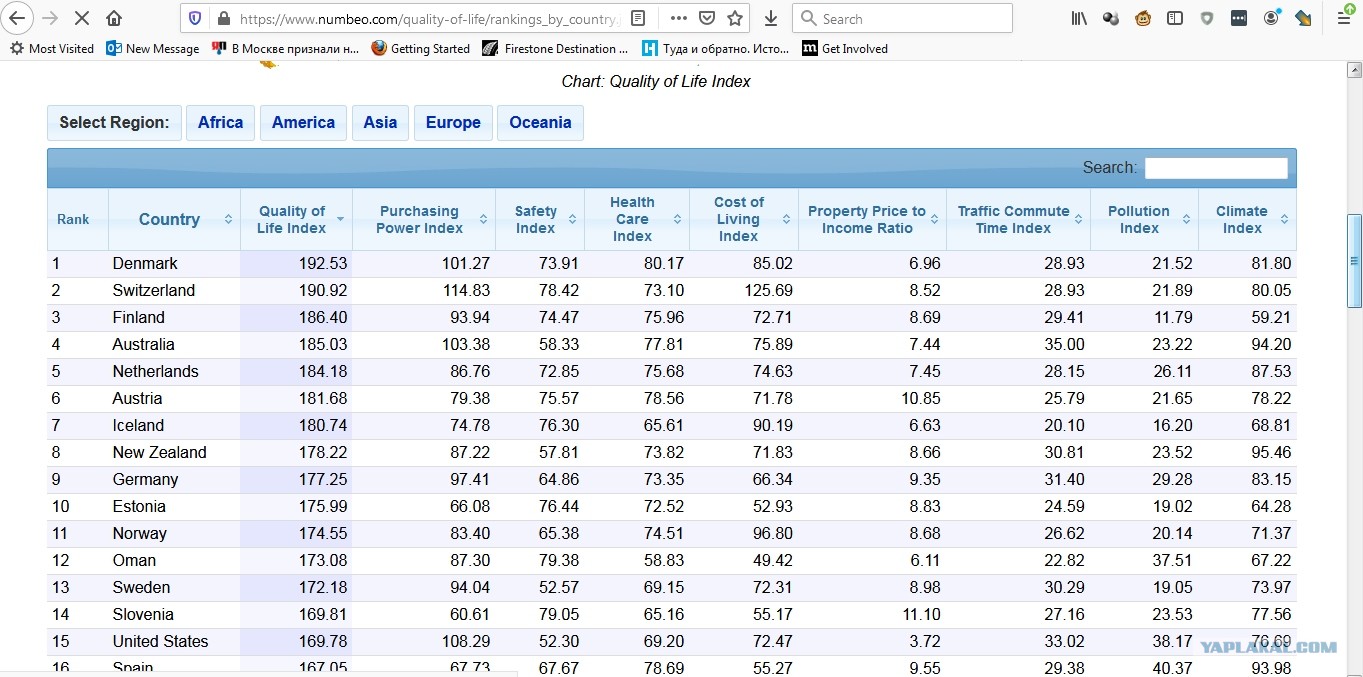Stop loading the page
Screen dimensions: 1363x677
(x=82, y=18)
